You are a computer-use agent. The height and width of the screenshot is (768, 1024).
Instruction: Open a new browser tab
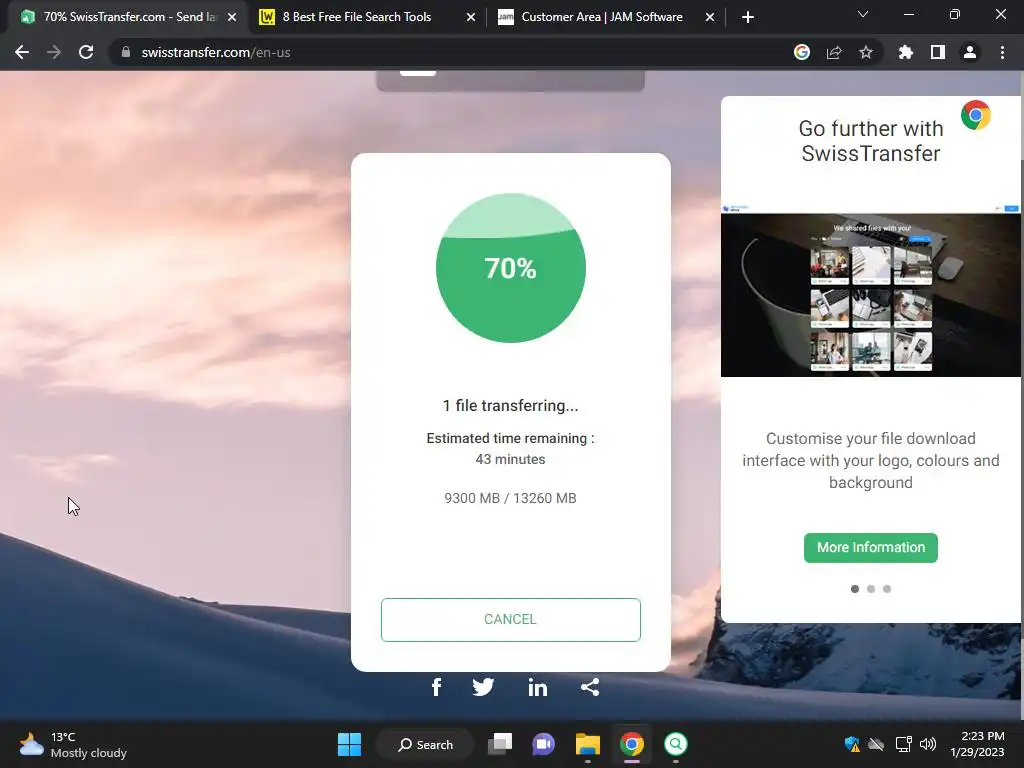click(748, 17)
